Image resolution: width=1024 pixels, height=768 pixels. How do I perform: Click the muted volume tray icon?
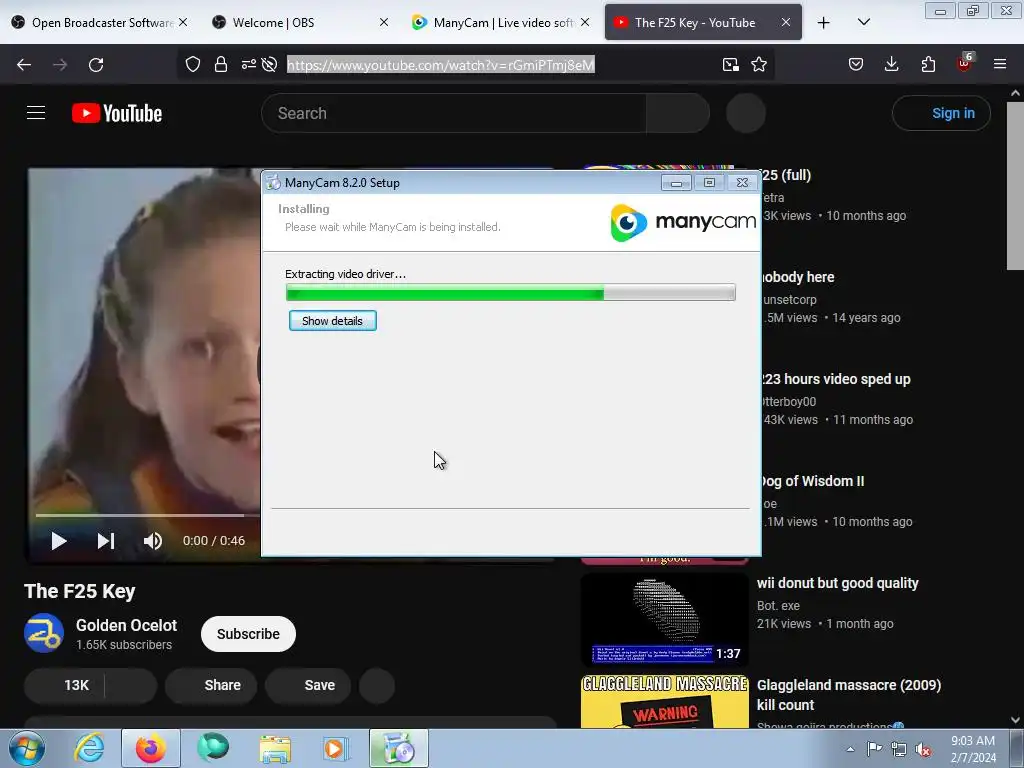click(923, 749)
